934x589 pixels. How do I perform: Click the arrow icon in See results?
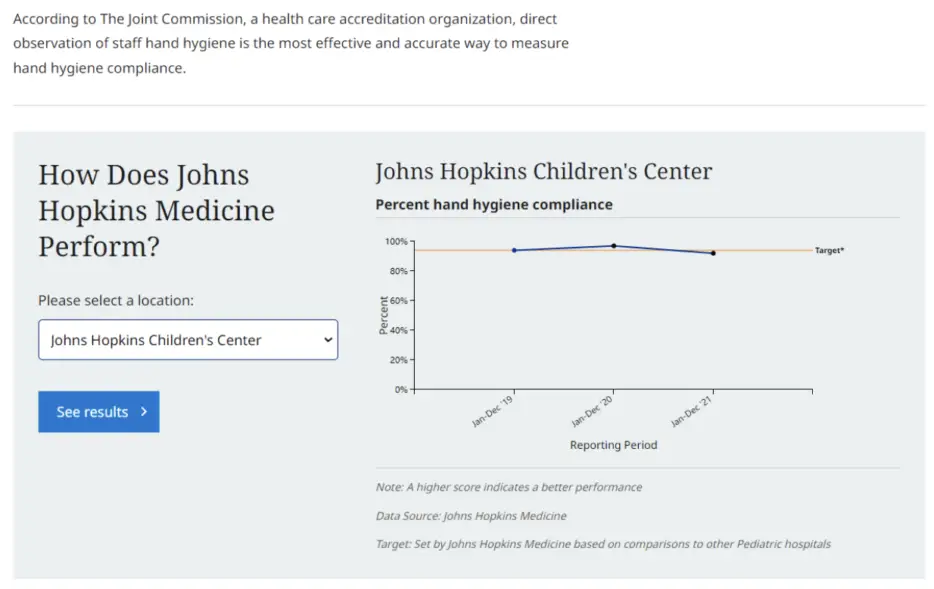tap(144, 412)
